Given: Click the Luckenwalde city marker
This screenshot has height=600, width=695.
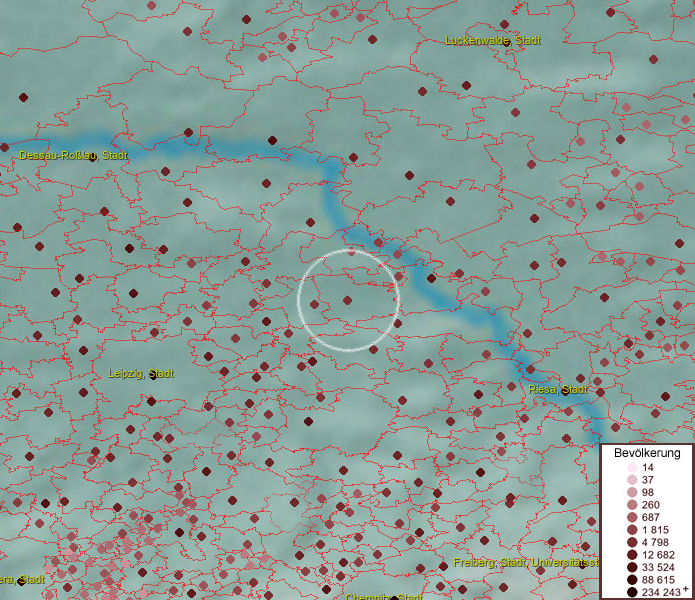Looking at the screenshot, I should [507, 42].
